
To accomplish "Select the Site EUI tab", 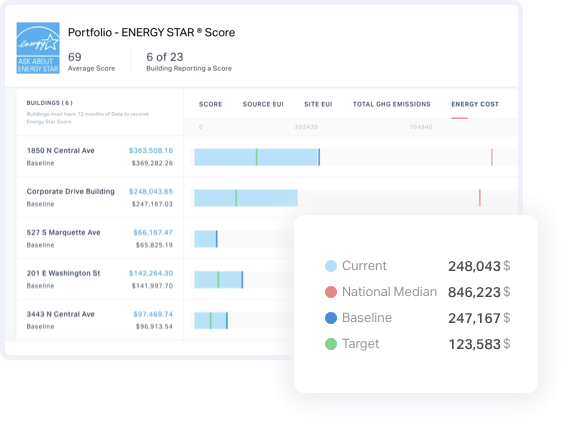I will click(x=318, y=105).
